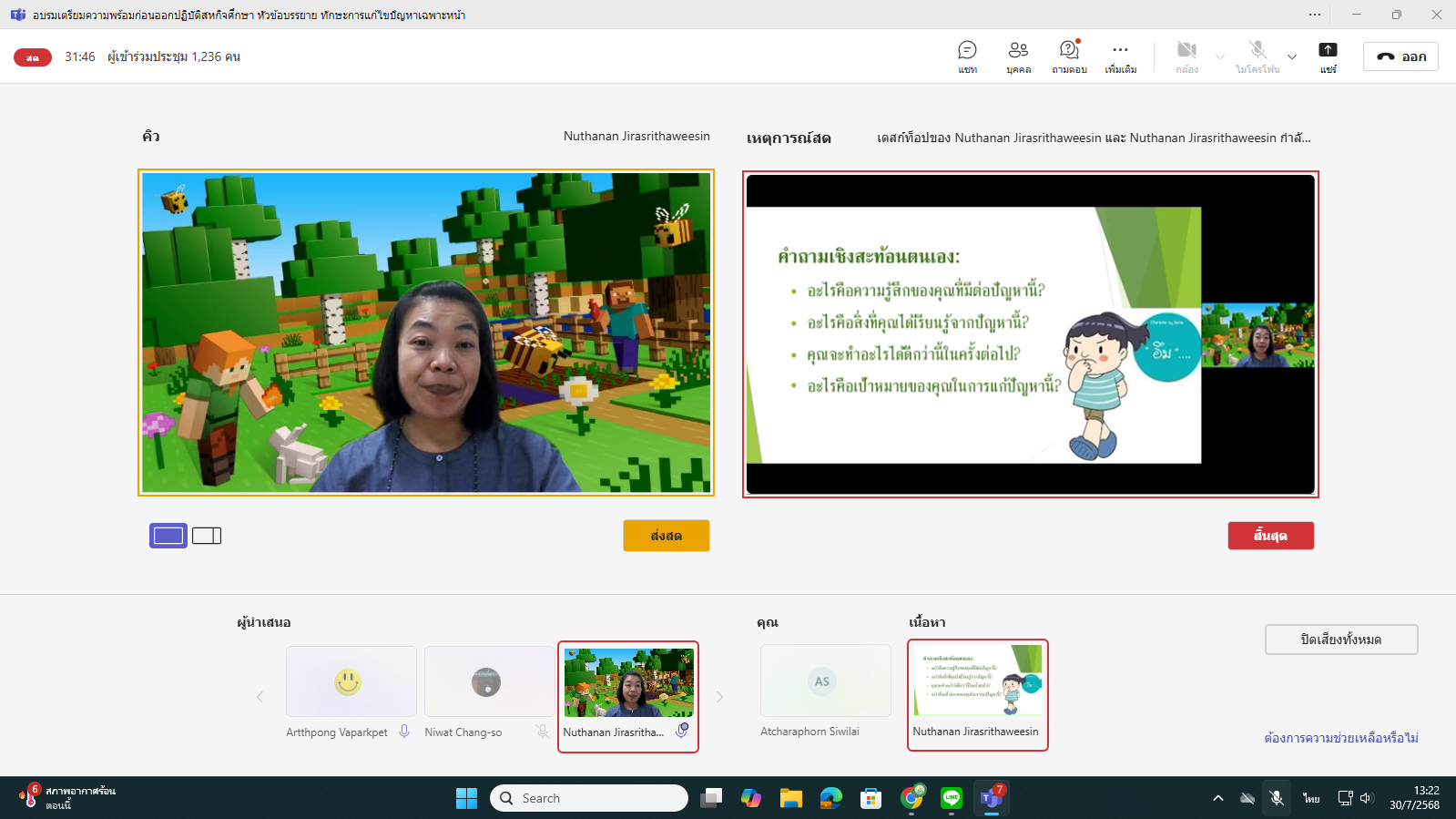The image size is (1456, 819).
Task: Click the queue preview video of Nuthanan
Action: [426, 333]
